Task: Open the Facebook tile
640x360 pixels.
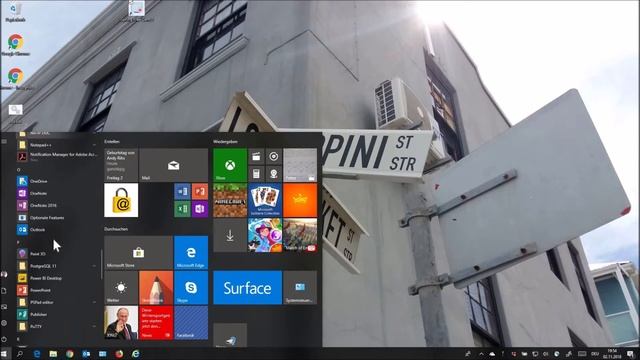Action: (191, 322)
